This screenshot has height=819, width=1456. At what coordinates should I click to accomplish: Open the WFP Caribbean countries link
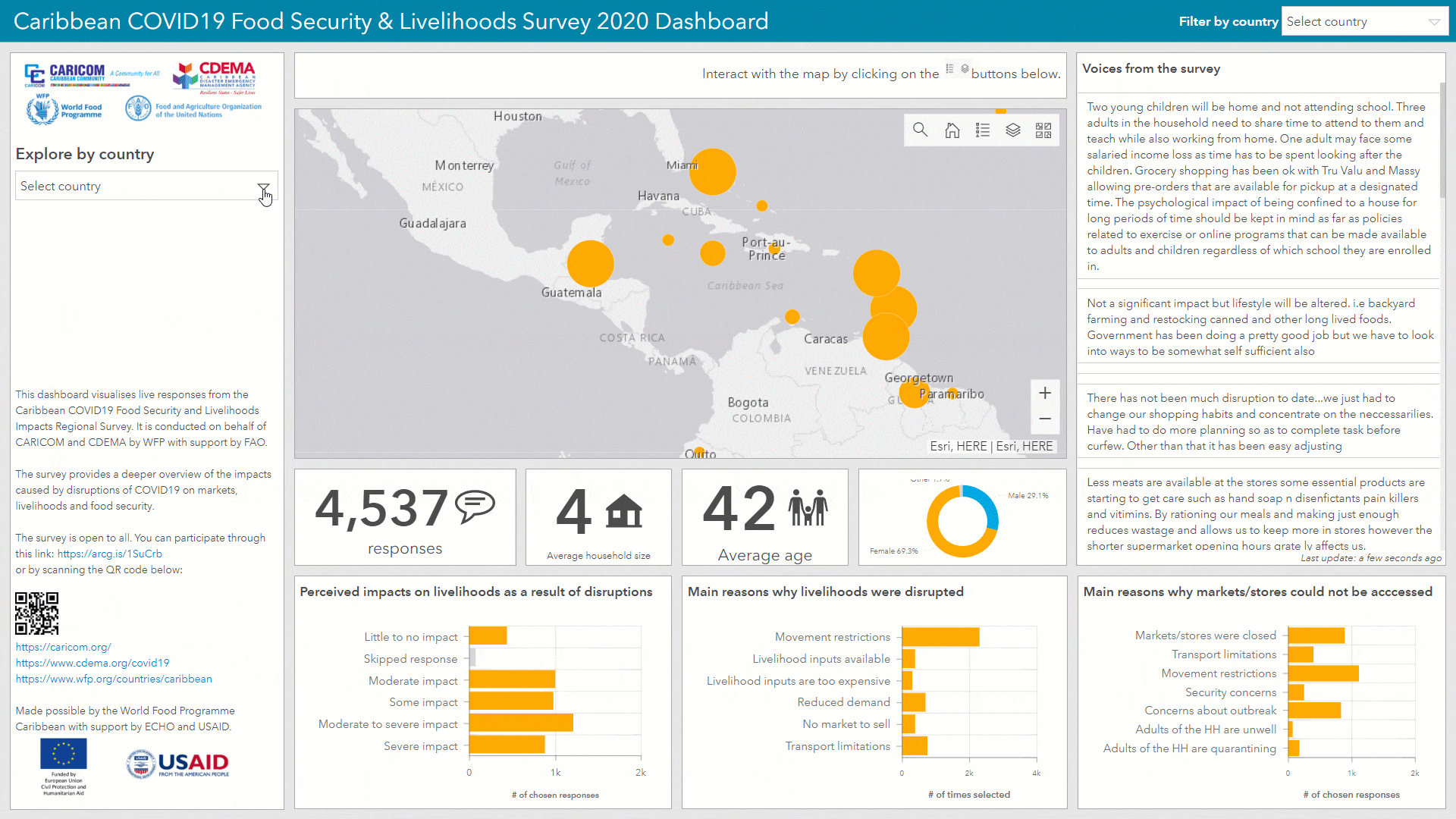coord(114,679)
